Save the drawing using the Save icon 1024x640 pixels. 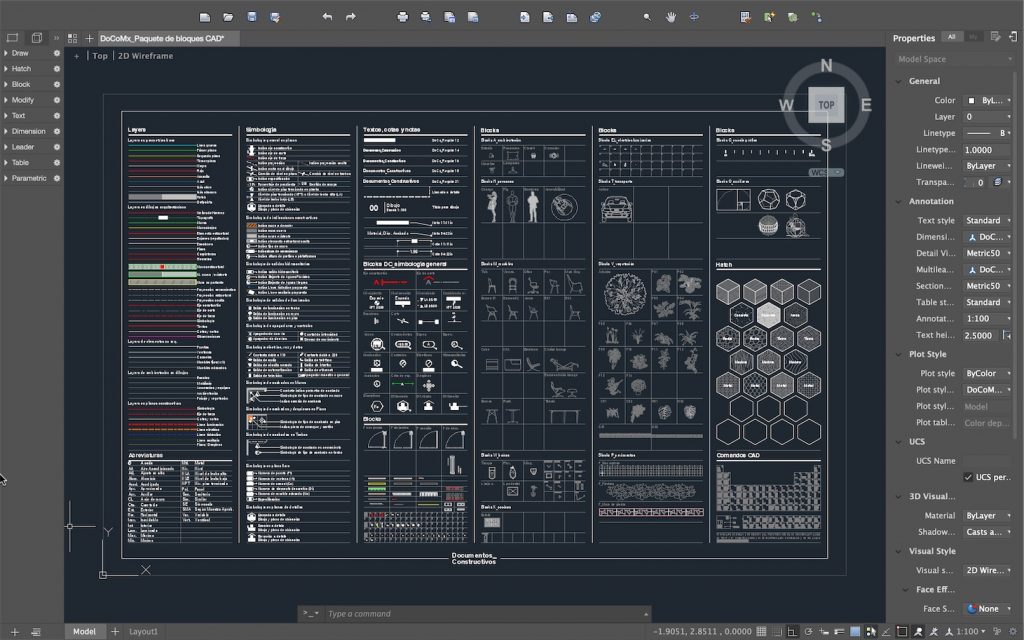[253, 16]
